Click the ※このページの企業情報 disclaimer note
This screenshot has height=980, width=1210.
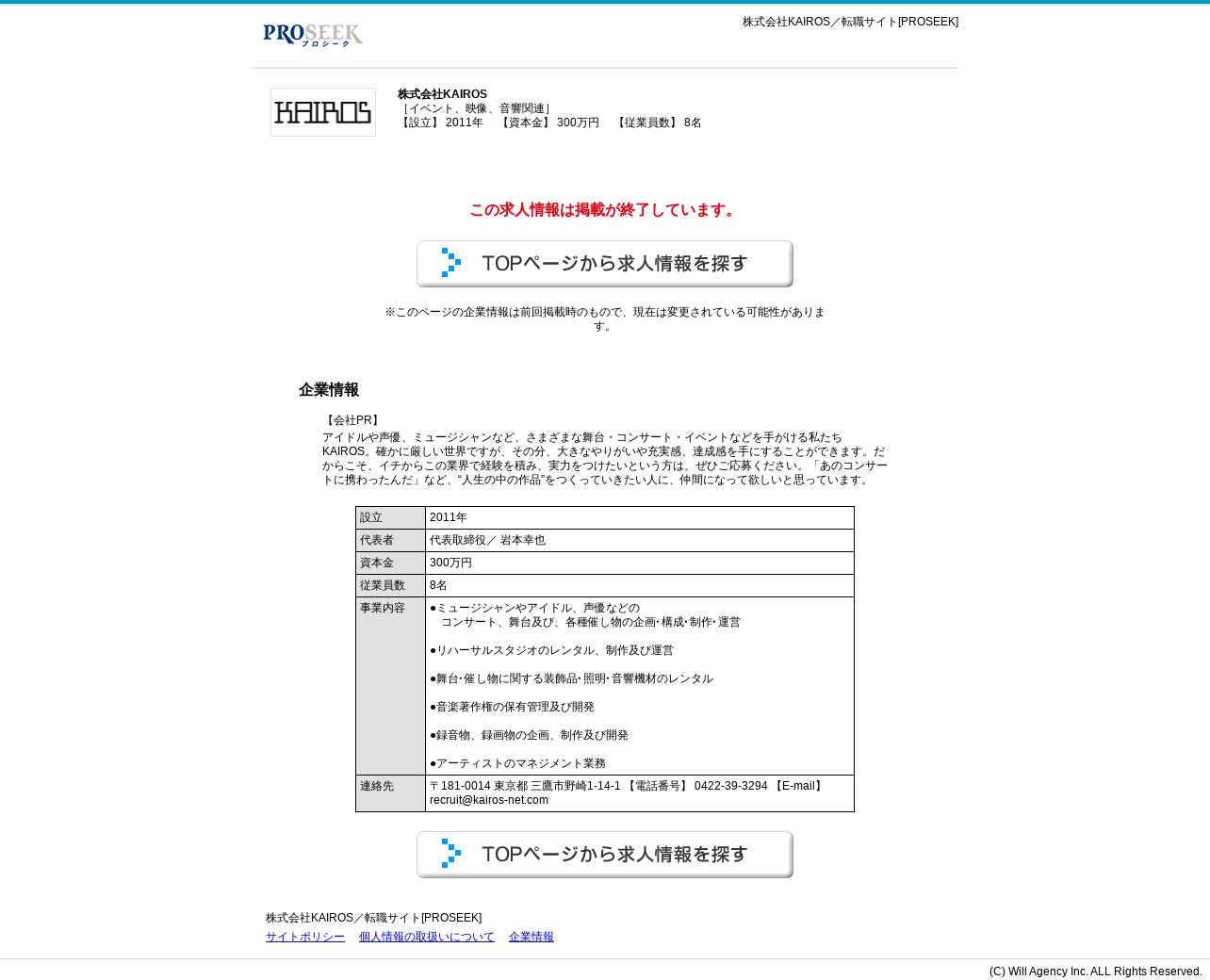[x=605, y=319]
